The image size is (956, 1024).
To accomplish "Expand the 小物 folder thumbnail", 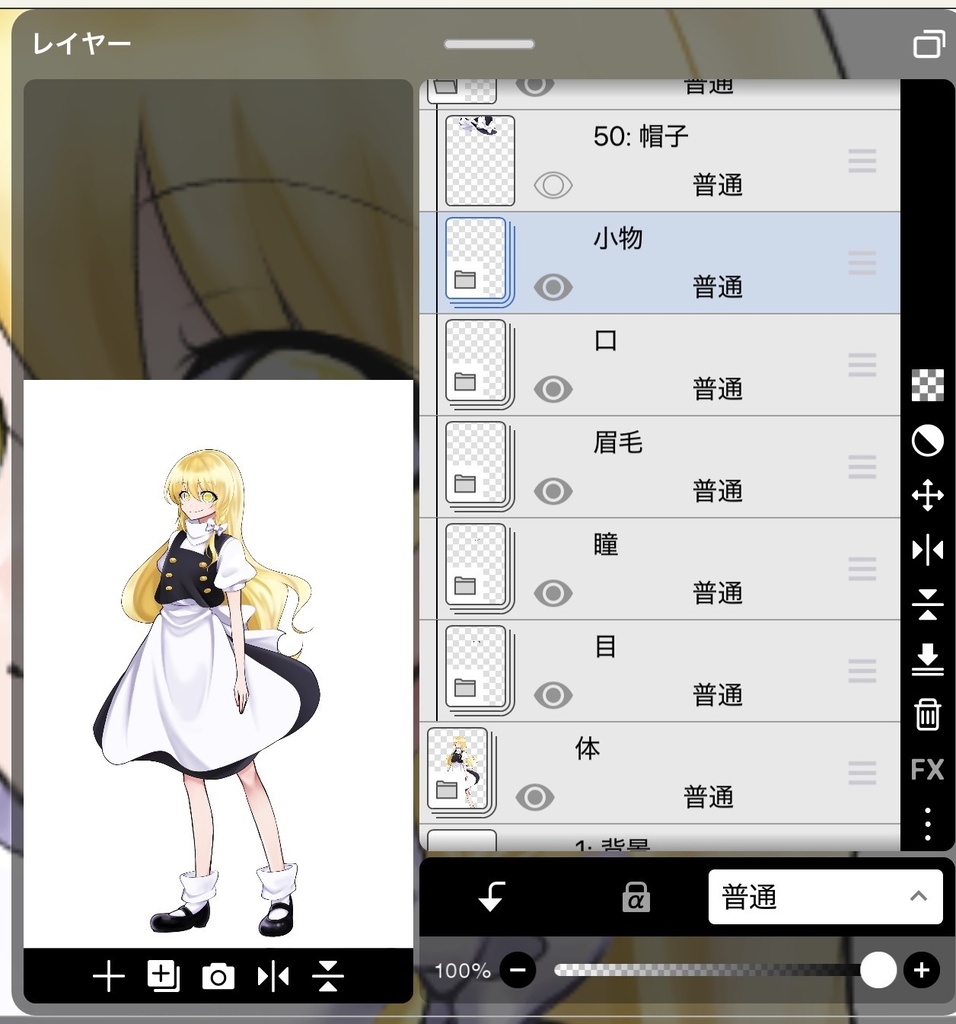I will point(479,262).
